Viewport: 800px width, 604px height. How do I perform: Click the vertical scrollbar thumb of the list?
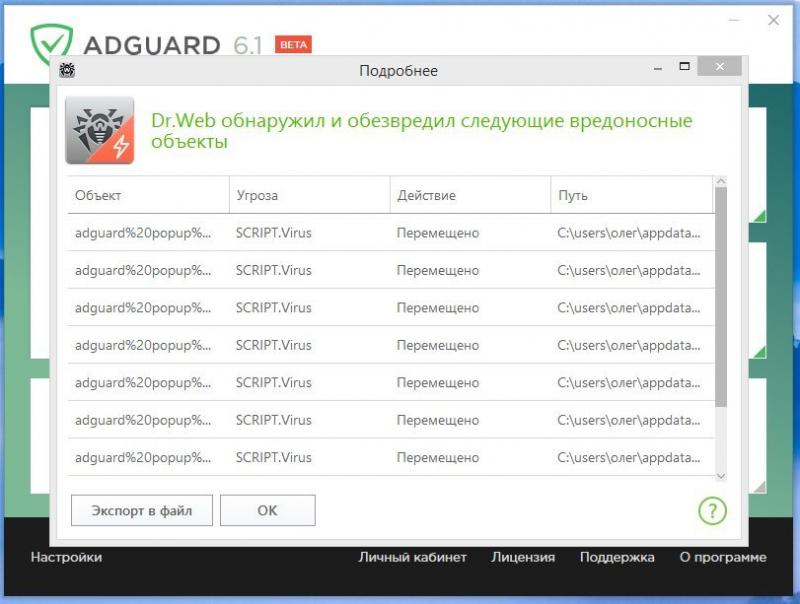pyautogui.click(x=721, y=297)
